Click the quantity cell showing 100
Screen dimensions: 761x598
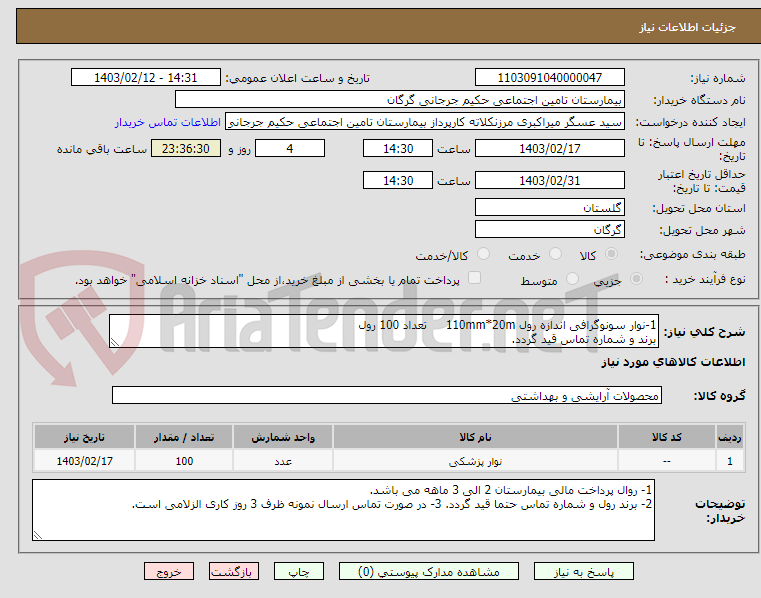184,461
